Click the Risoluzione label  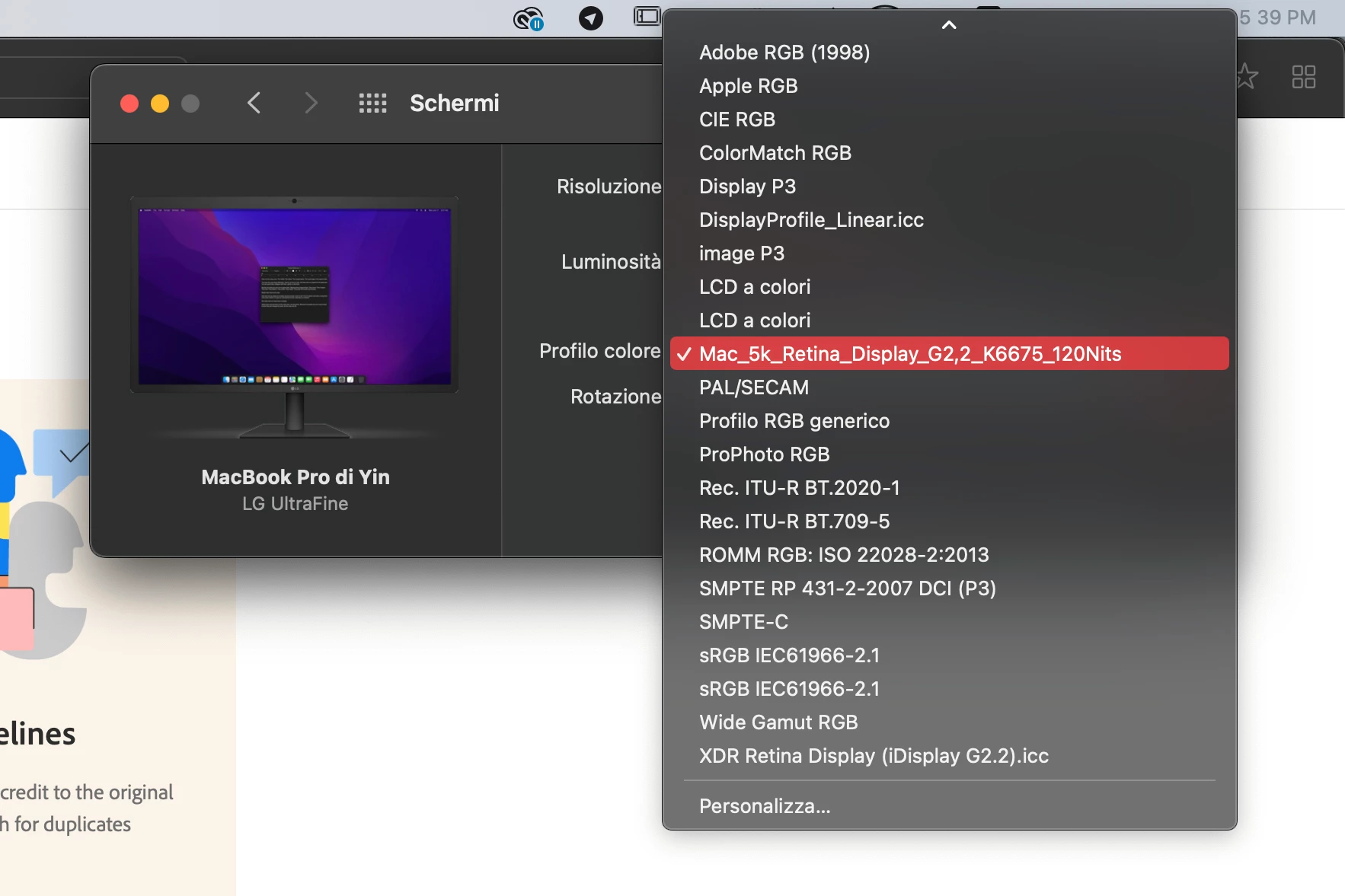609,187
